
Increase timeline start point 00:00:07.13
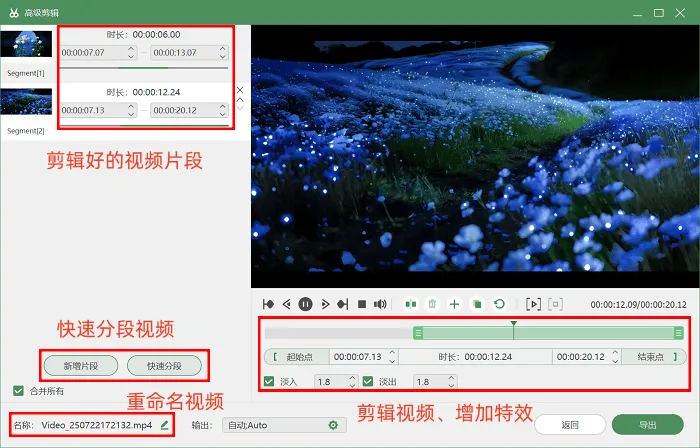(x=392, y=353)
